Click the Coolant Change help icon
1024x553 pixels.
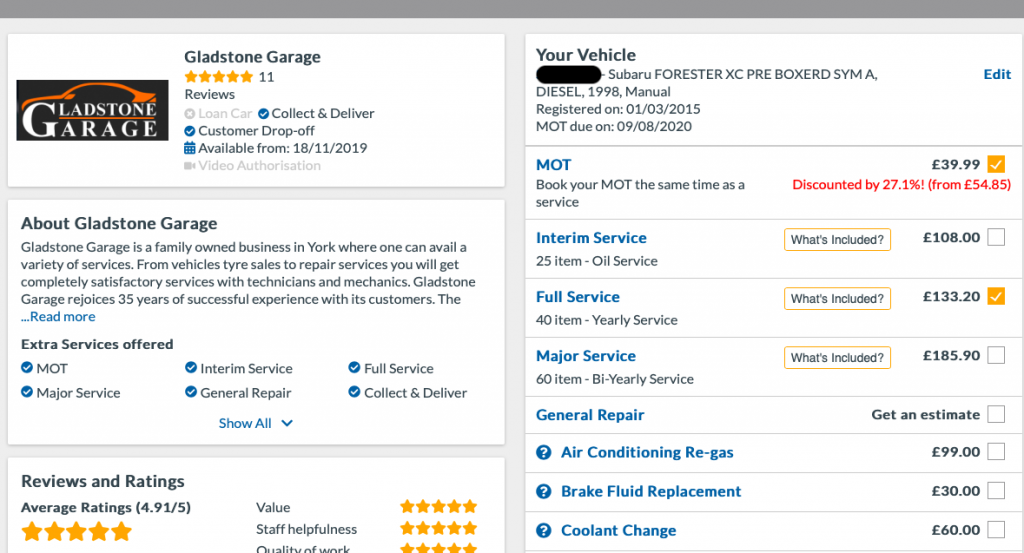click(544, 530)
